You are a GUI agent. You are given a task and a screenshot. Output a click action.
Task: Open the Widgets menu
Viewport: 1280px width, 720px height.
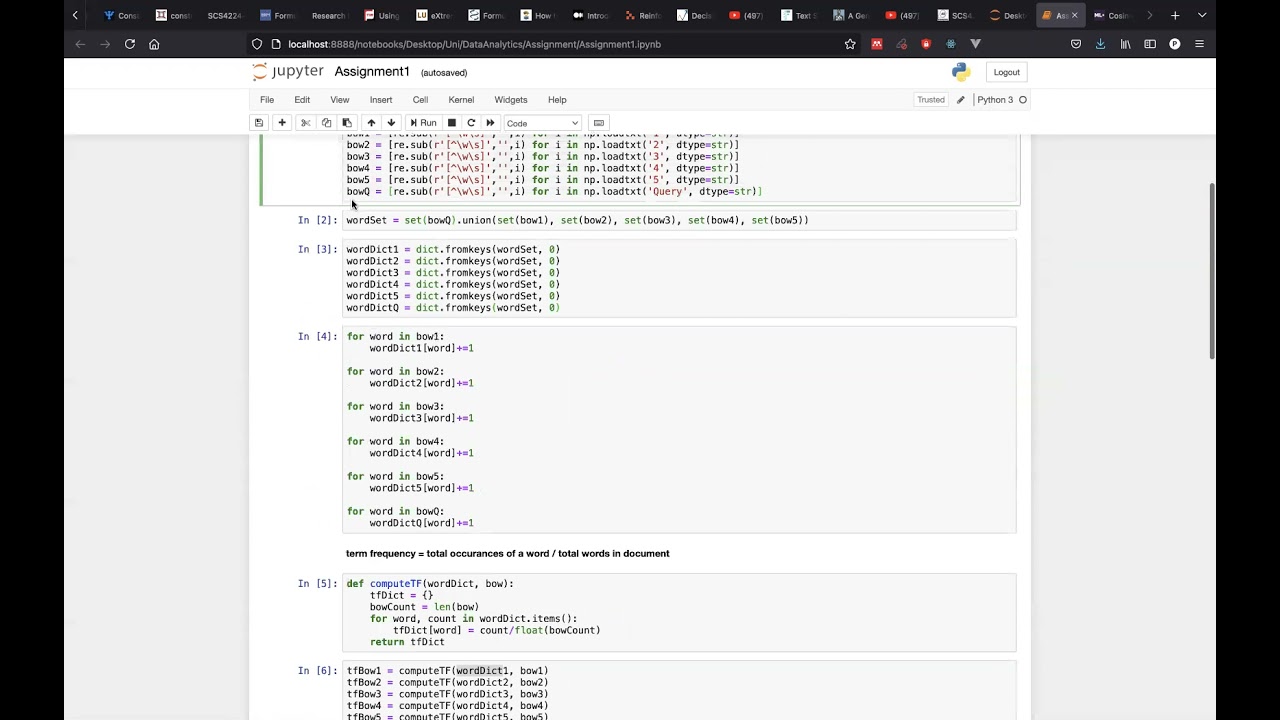click(511, 100)
